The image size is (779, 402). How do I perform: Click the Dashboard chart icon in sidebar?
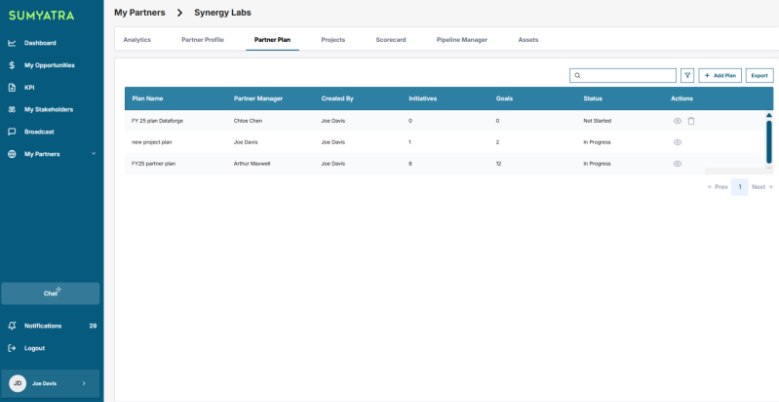[x=12, y=43]
